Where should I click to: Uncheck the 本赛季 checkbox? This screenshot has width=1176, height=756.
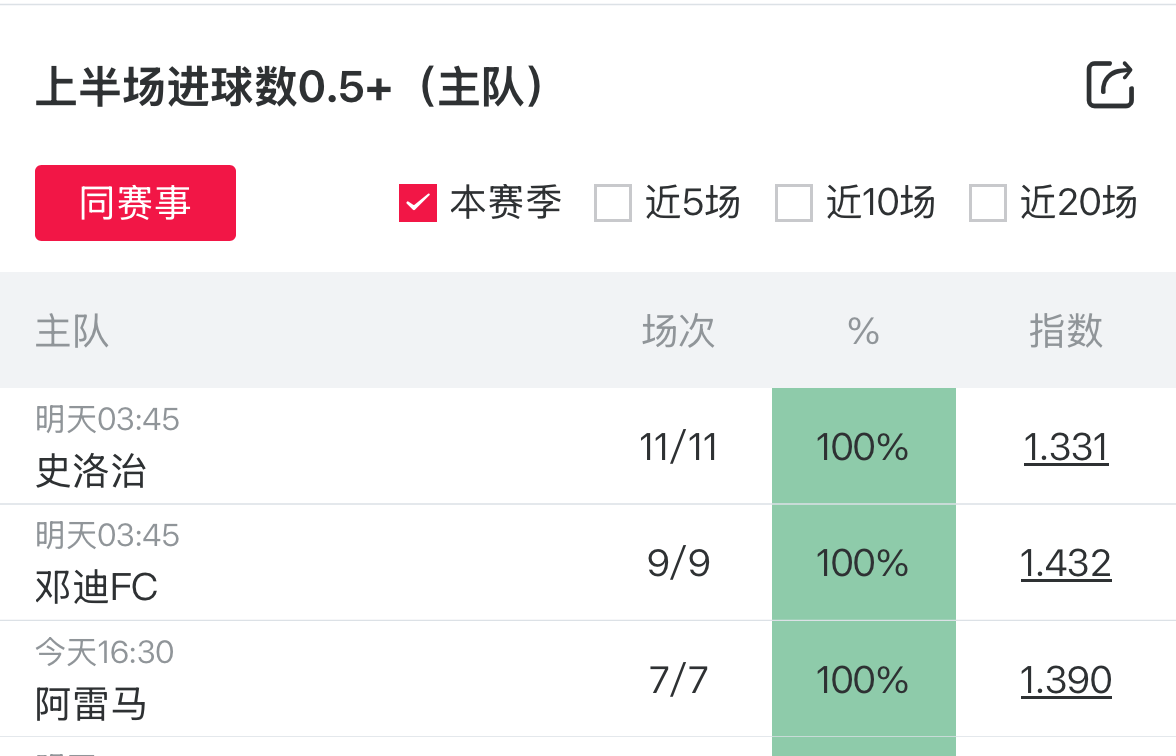click(x=417, y=203)
